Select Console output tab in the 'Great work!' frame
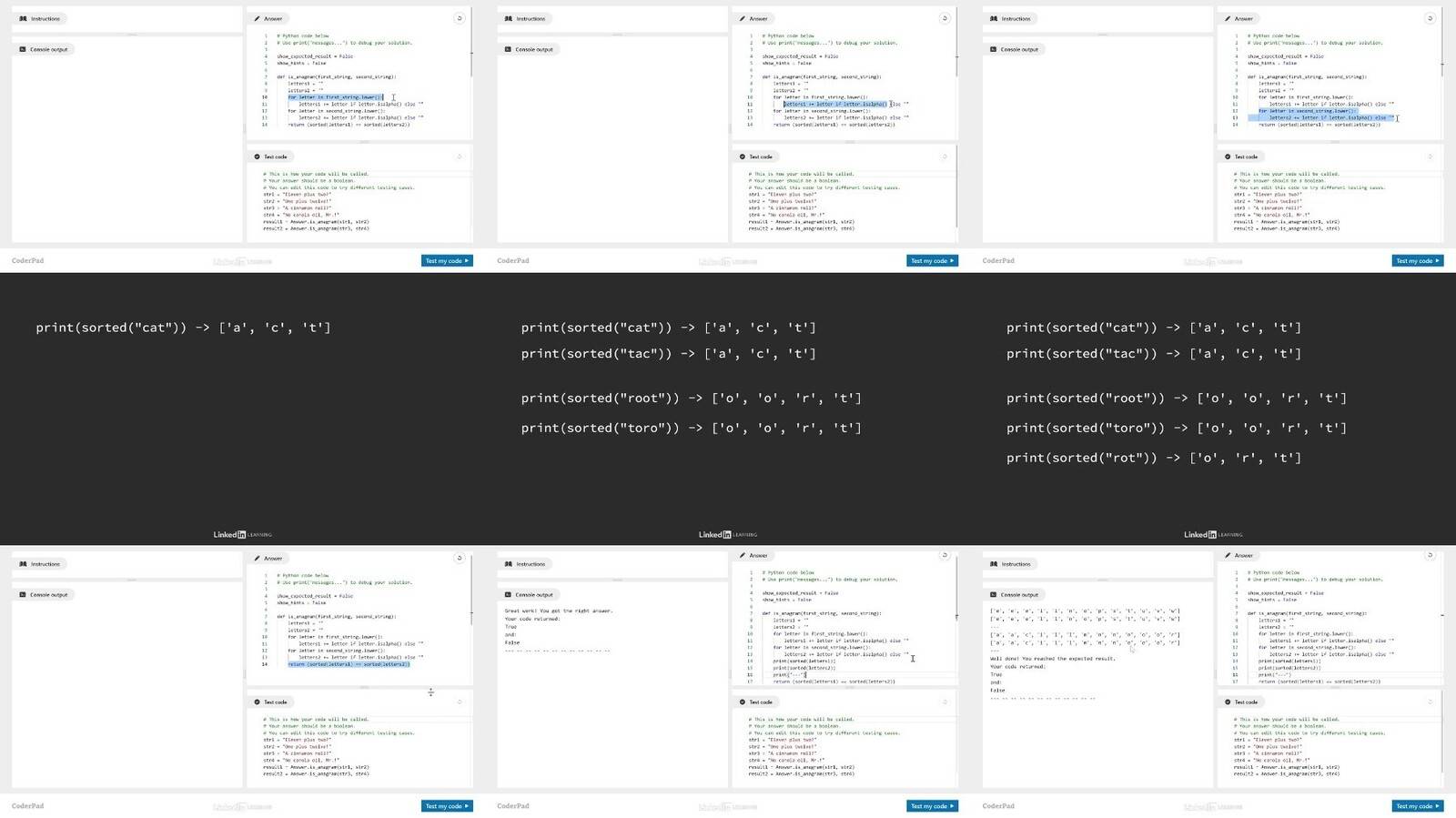Screen dimensions: 1456x818 pyautogui.click(x=529, y=595)
